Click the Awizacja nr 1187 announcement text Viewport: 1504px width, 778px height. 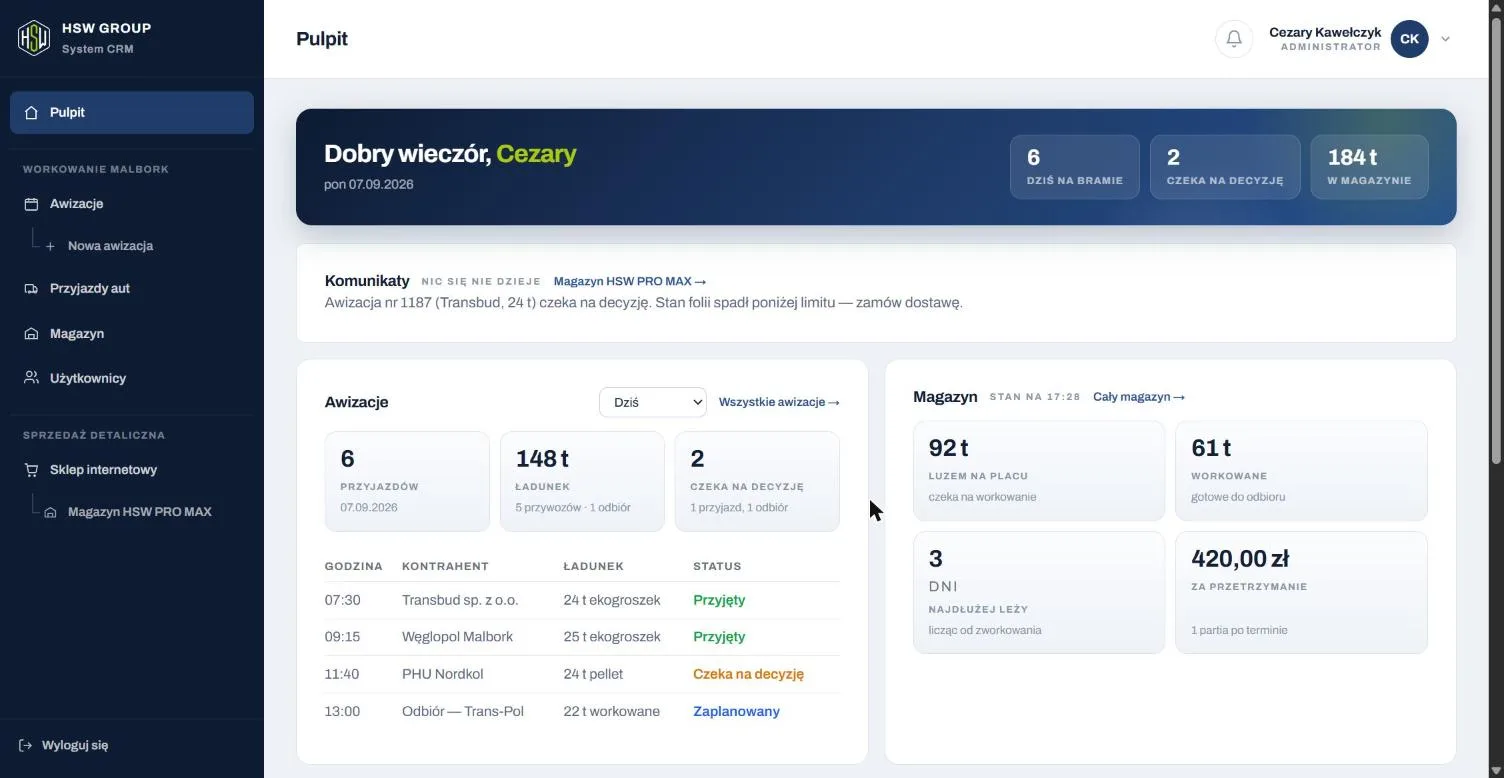point(644,302)
